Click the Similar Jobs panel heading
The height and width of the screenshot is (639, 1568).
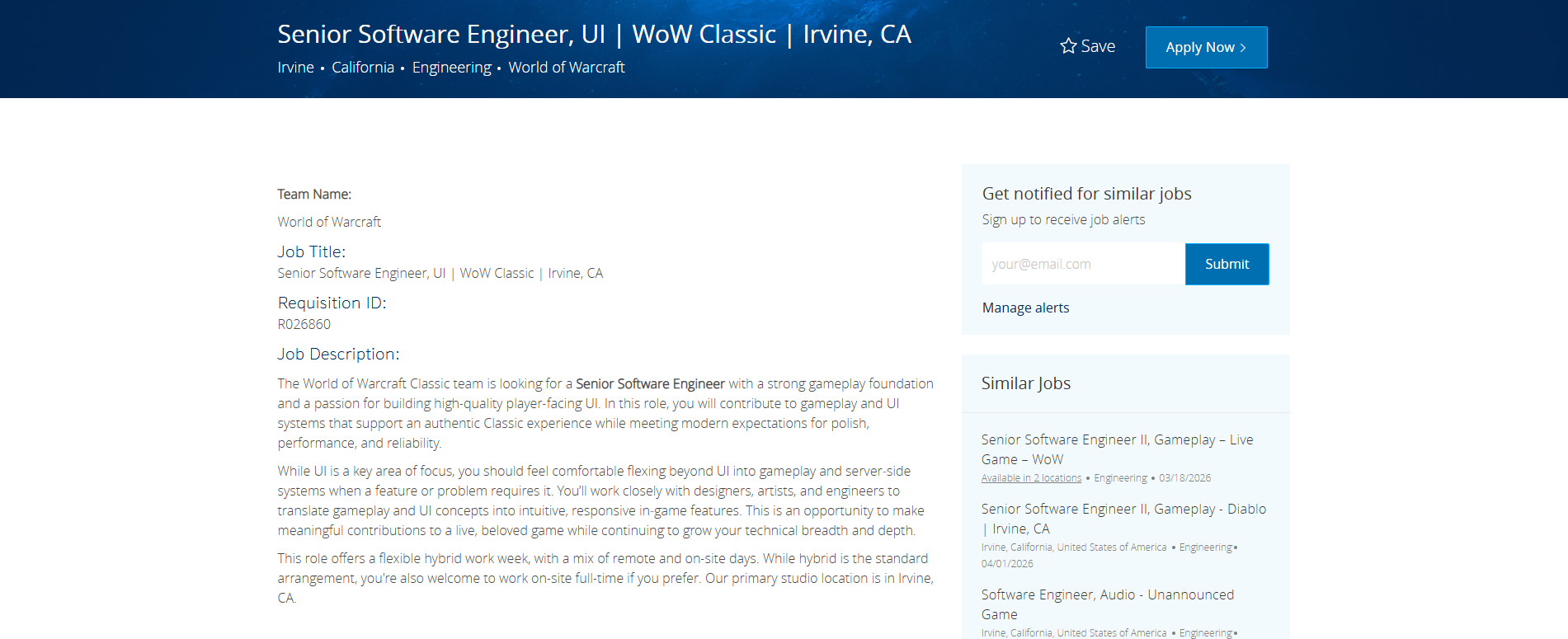tap(1025, 383)
